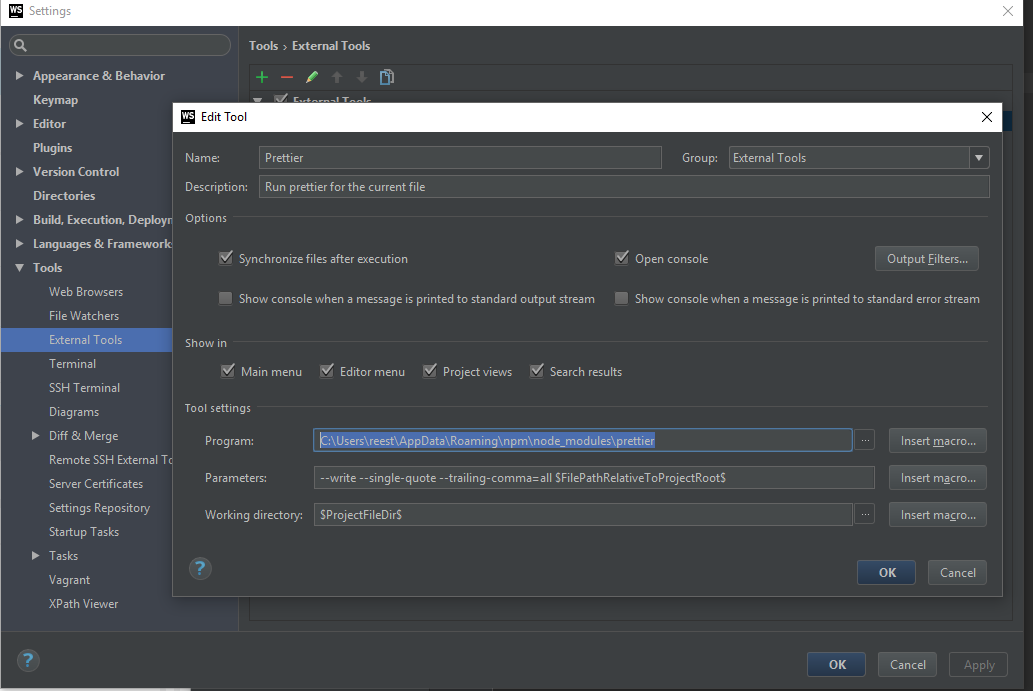
Task: Open the Directories settings page
Action: tap(64, 196)
